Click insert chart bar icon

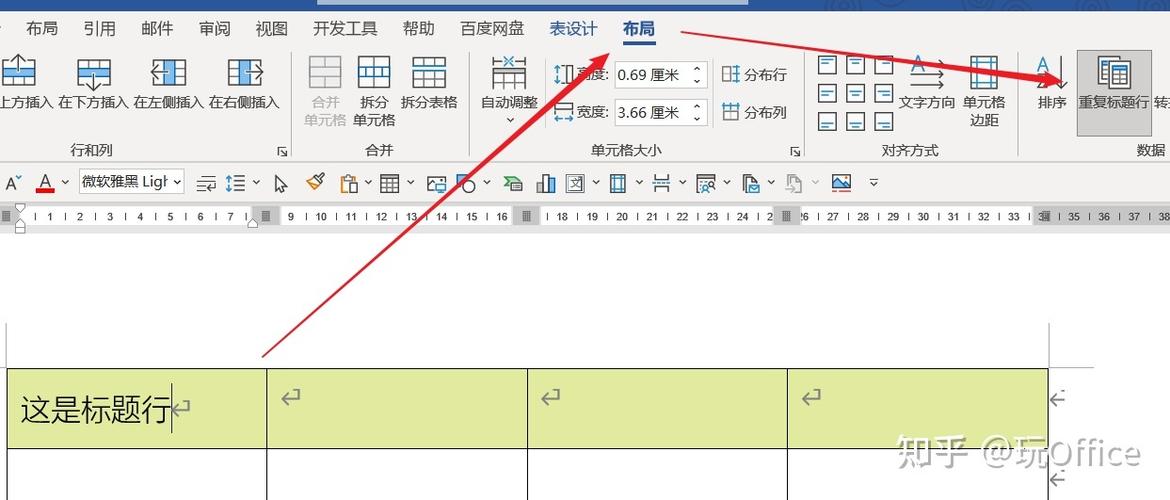tap(545, 183)
